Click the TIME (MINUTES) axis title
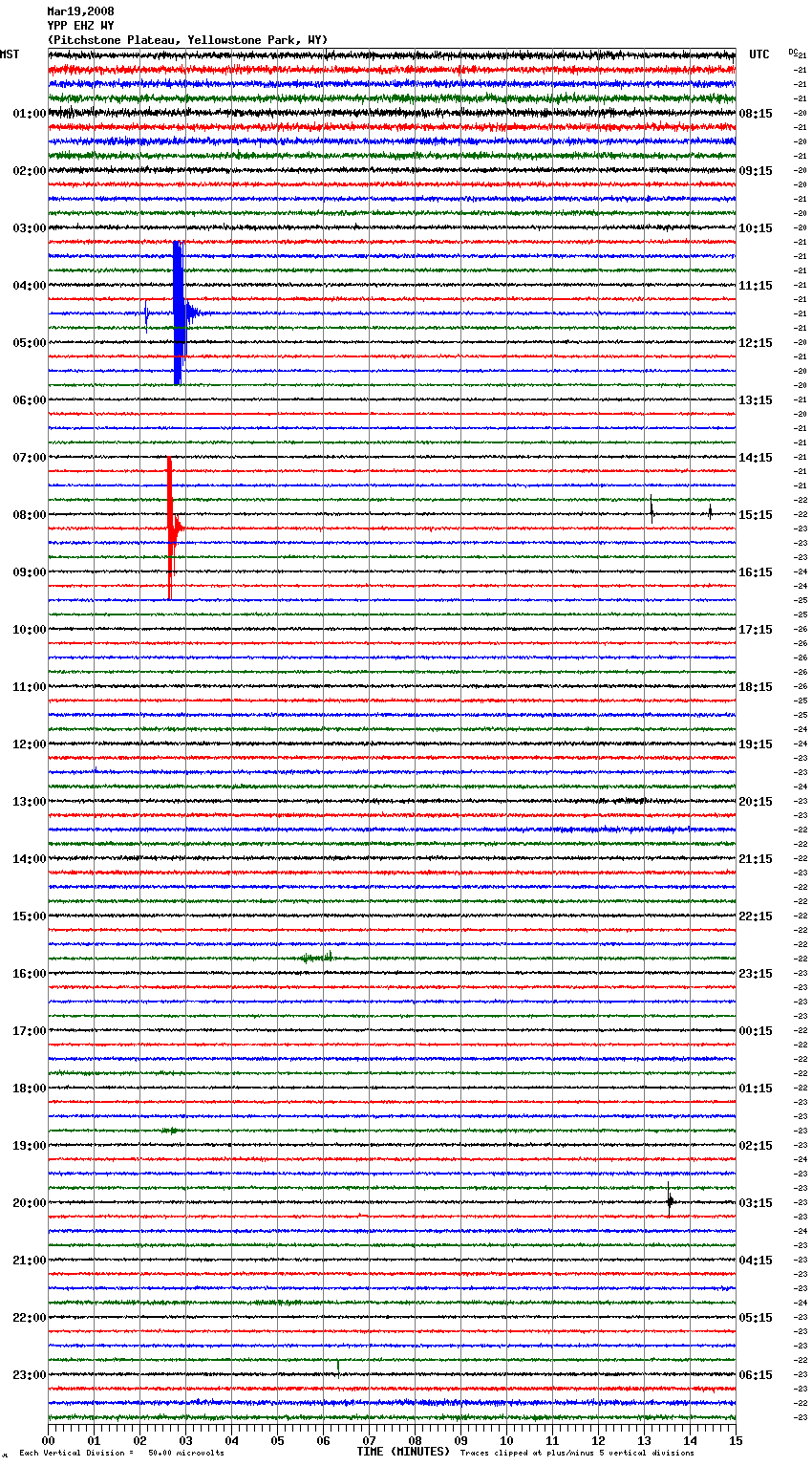Image resolution: width=812 pixels, height=1466 pixels. [x=403, y=1452]
